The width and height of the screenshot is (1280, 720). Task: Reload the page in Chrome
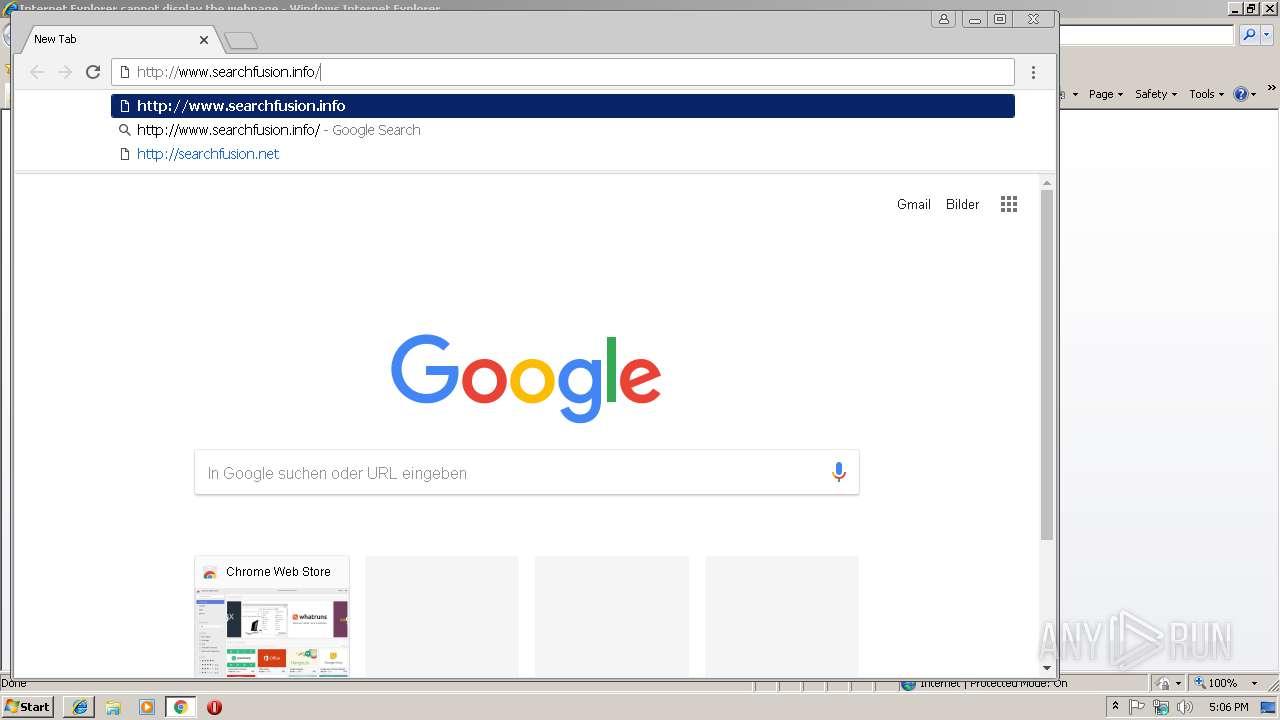[x=93, y=72]
